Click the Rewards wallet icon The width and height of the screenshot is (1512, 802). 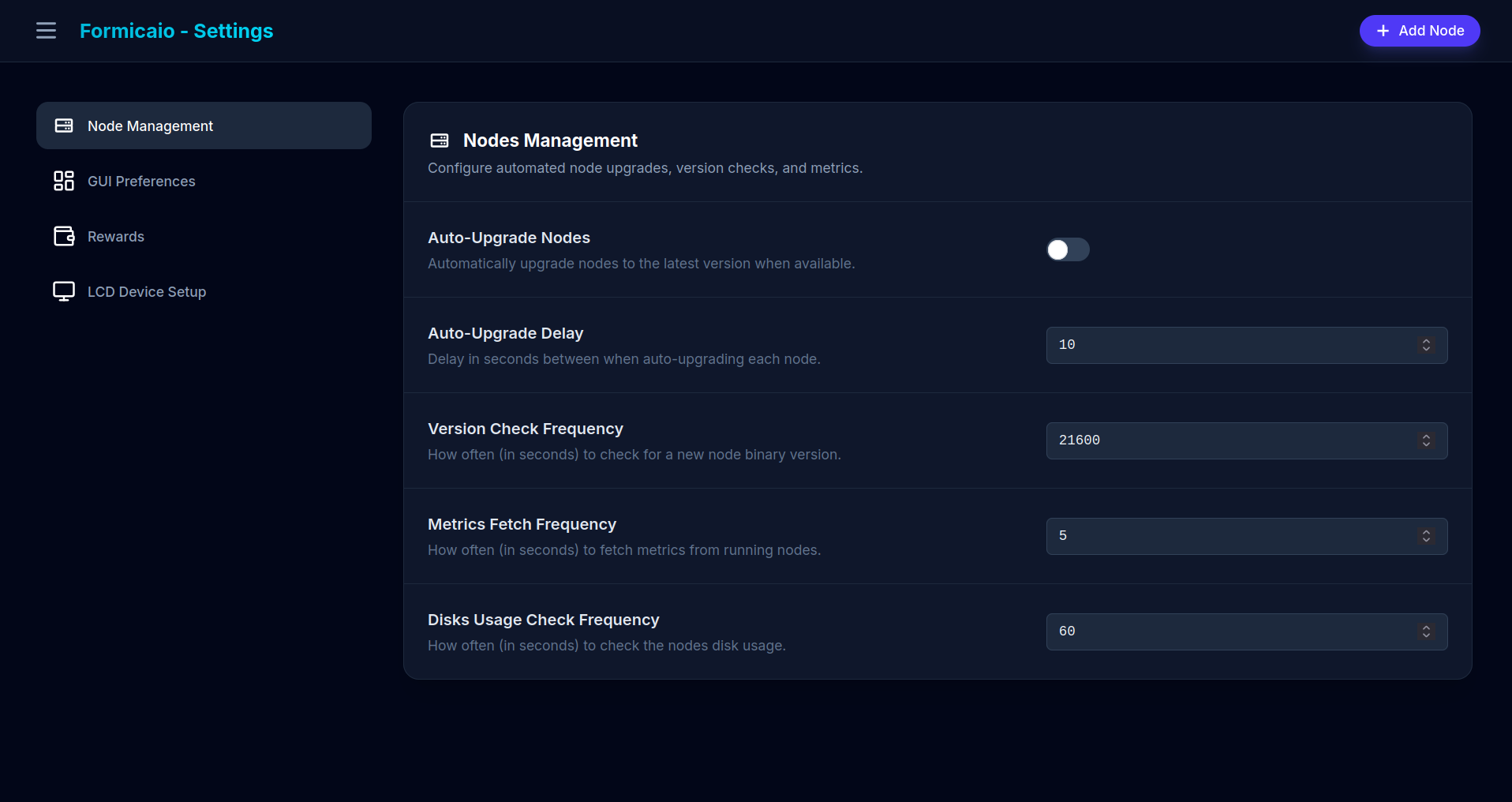(64, 236)
